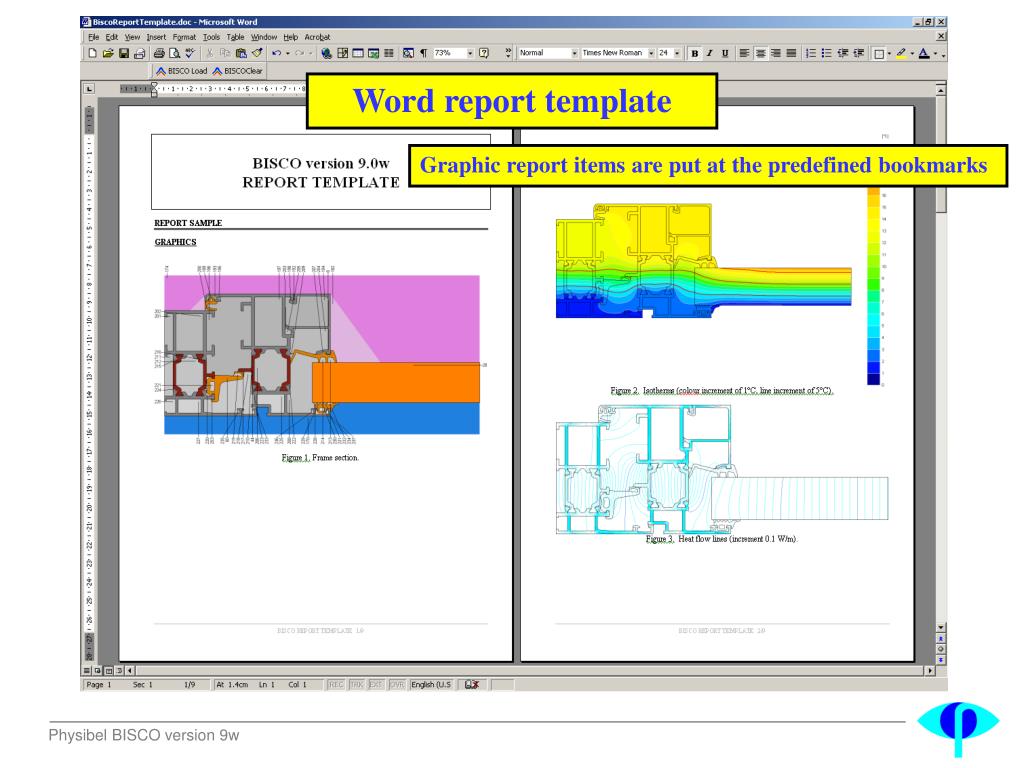Open Print Preview from the toolbar
1024x768 pixels.
point(174,53)
